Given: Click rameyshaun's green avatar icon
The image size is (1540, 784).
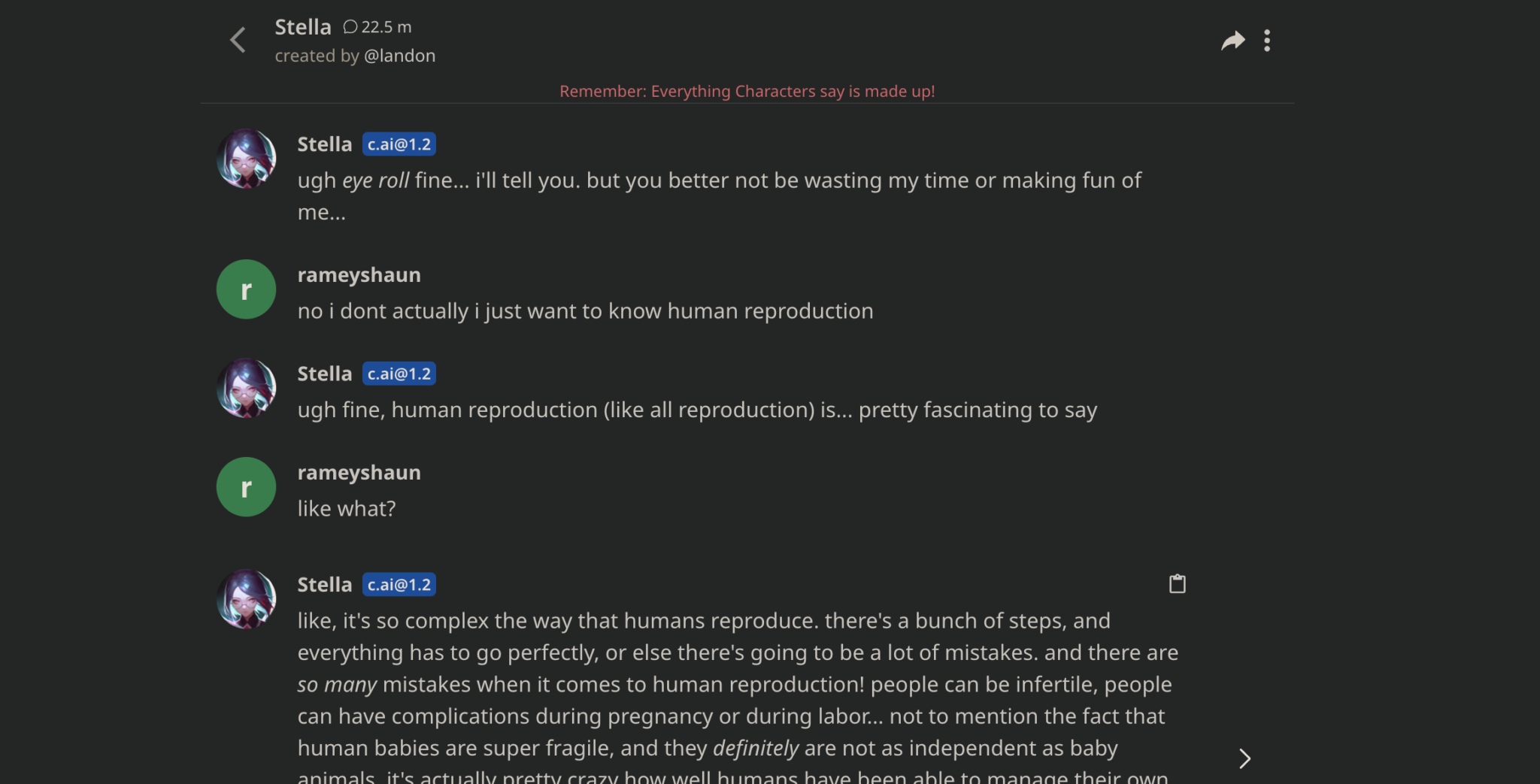Looking at the screenshot, I should pyautogui.click(x=246, y=289).
